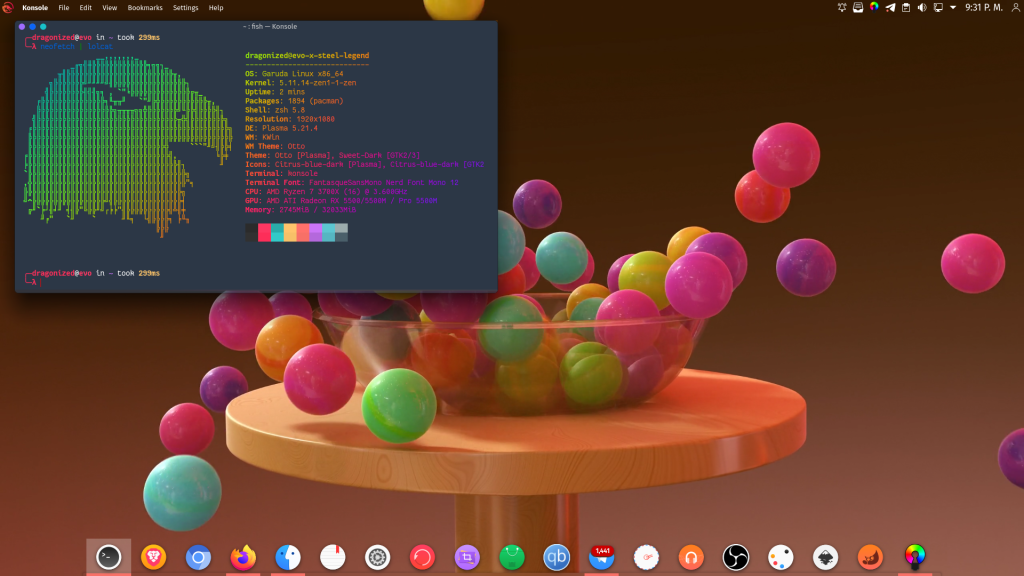Image resolution: width=1024 pixels, height=576 pixels.
Task: Open the Settings menu in menu bar
Action: tap(186, 7)
